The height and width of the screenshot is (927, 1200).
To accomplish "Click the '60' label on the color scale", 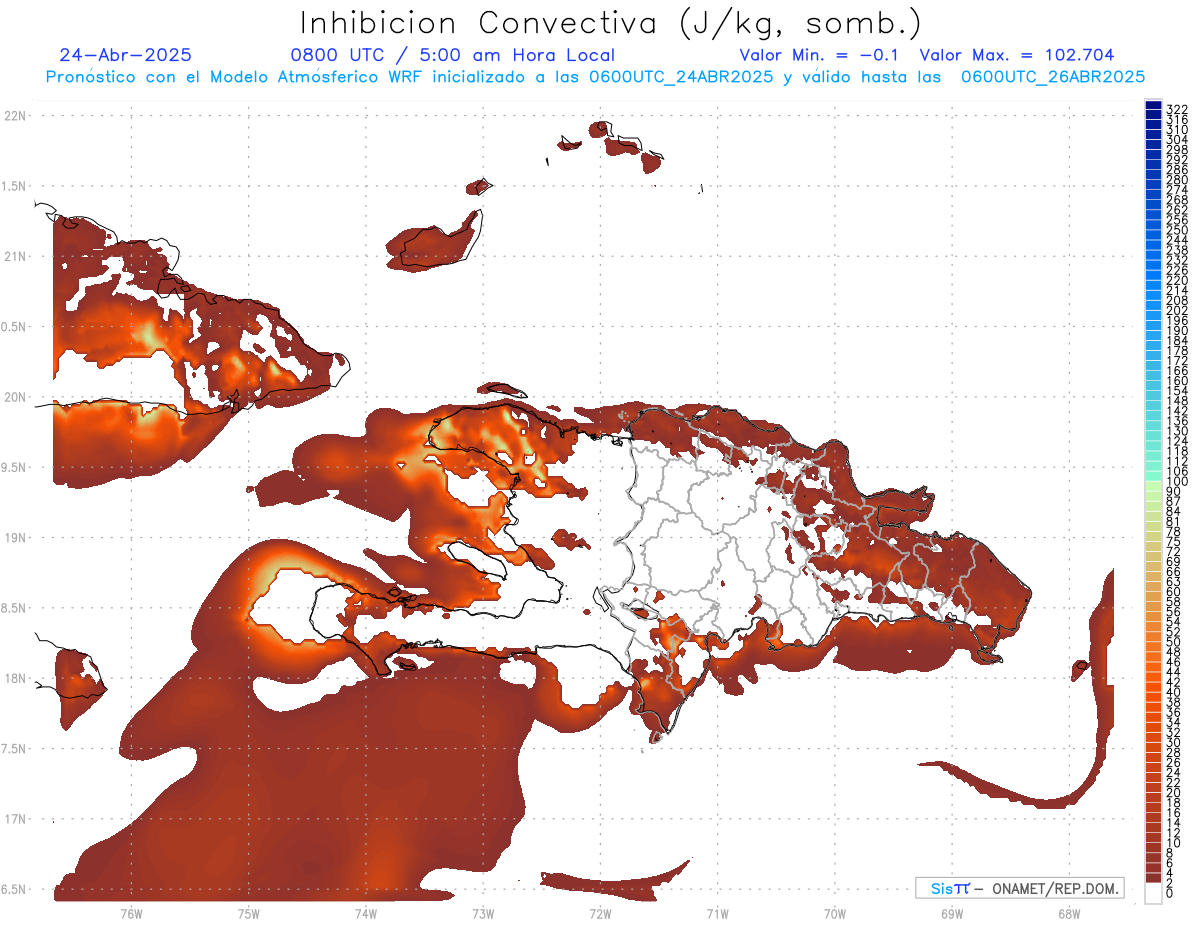I will [x=1174, y=591].
